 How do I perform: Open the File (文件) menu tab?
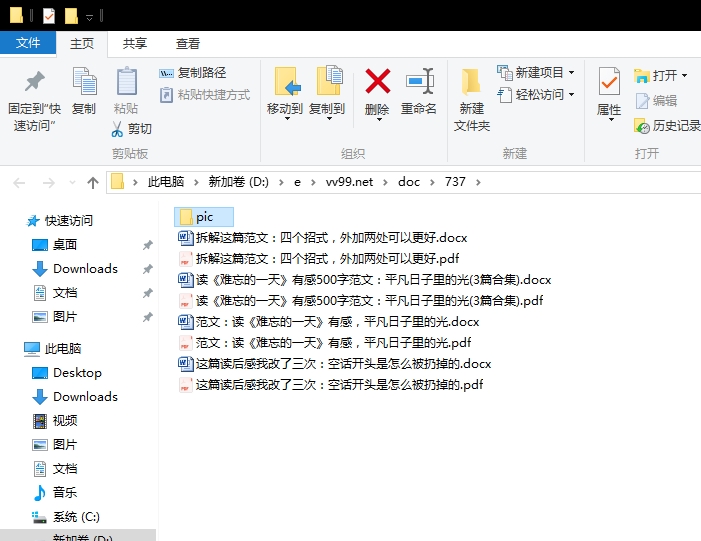(x=28, y=43)
